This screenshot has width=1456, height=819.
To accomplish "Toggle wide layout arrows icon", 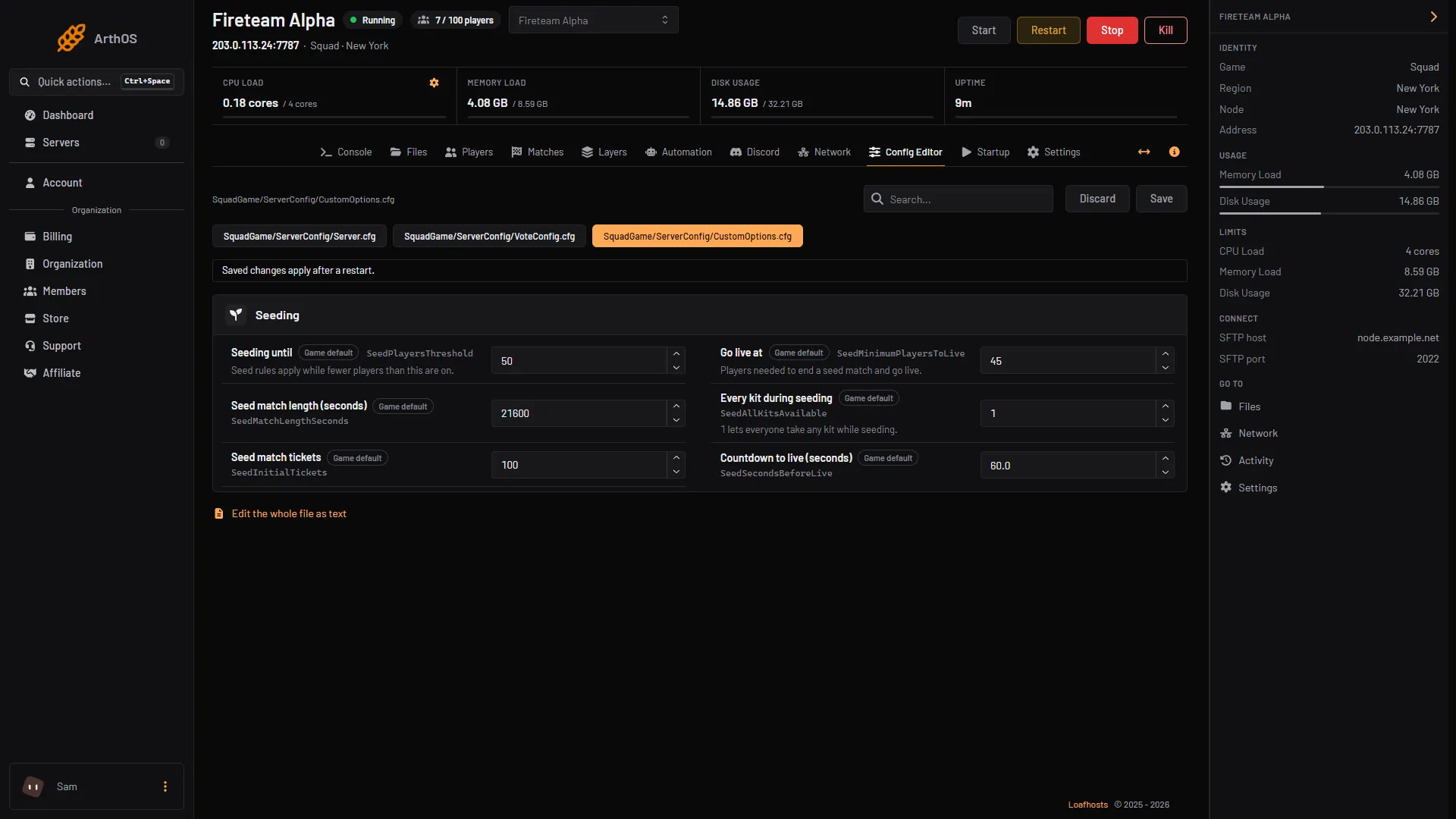I will click(x=1144, y=152).
